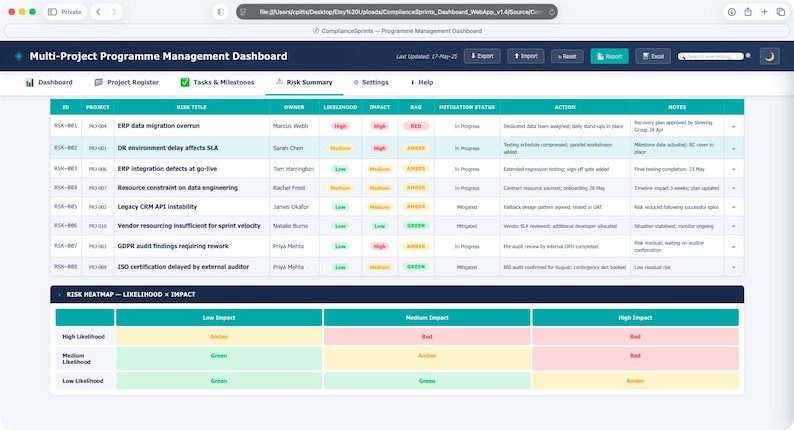Screen dimensions: 794x430
Task: Click the Export button
Action: (482, 56)
